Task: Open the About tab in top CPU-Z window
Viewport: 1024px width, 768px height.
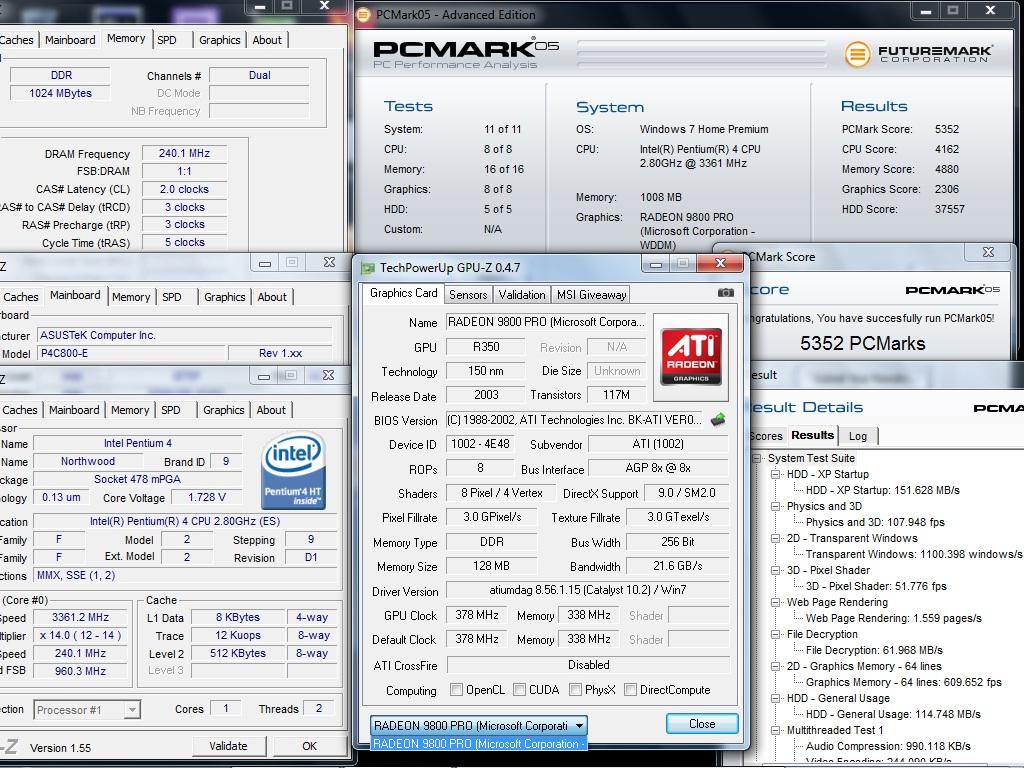Action: pyautogui.click(x=267, y=40)
